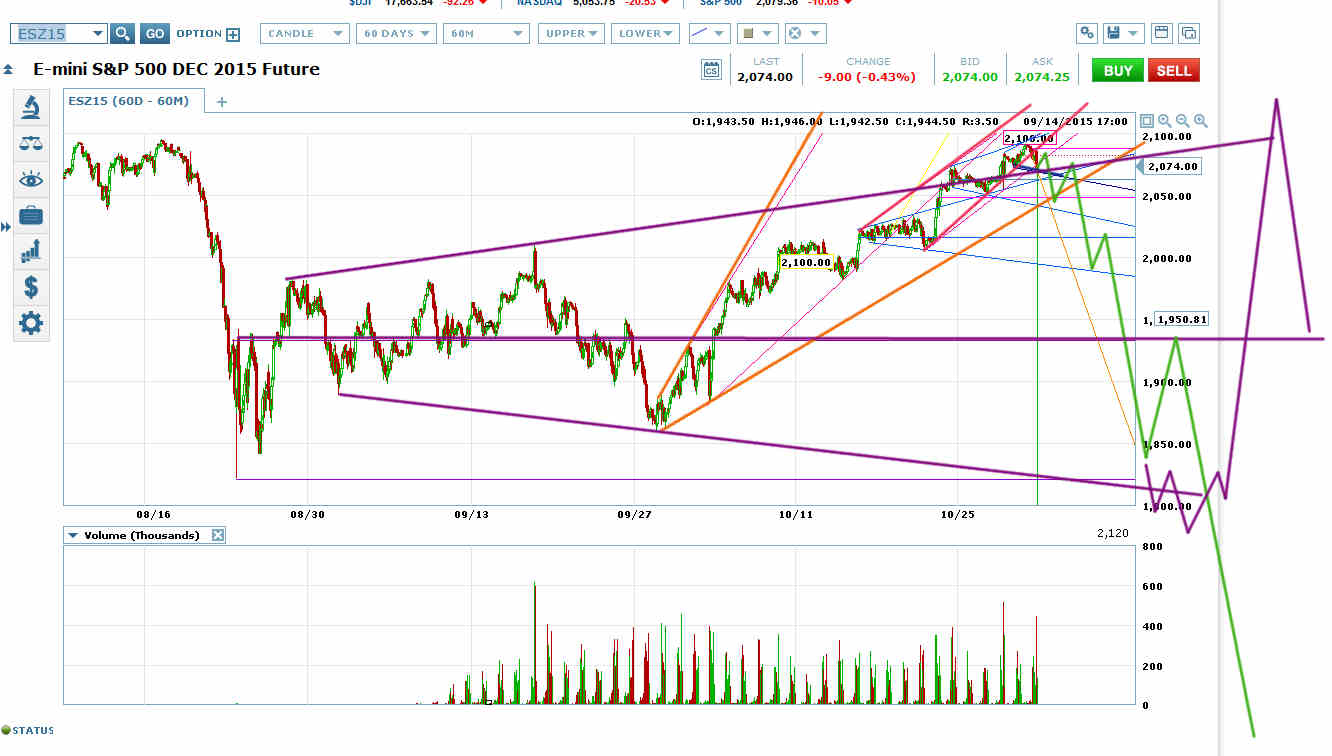The height and width of the screenshot is (756, 1332).
Task: Open the trendline drawing tool dropdown
Action: (710, 33)
